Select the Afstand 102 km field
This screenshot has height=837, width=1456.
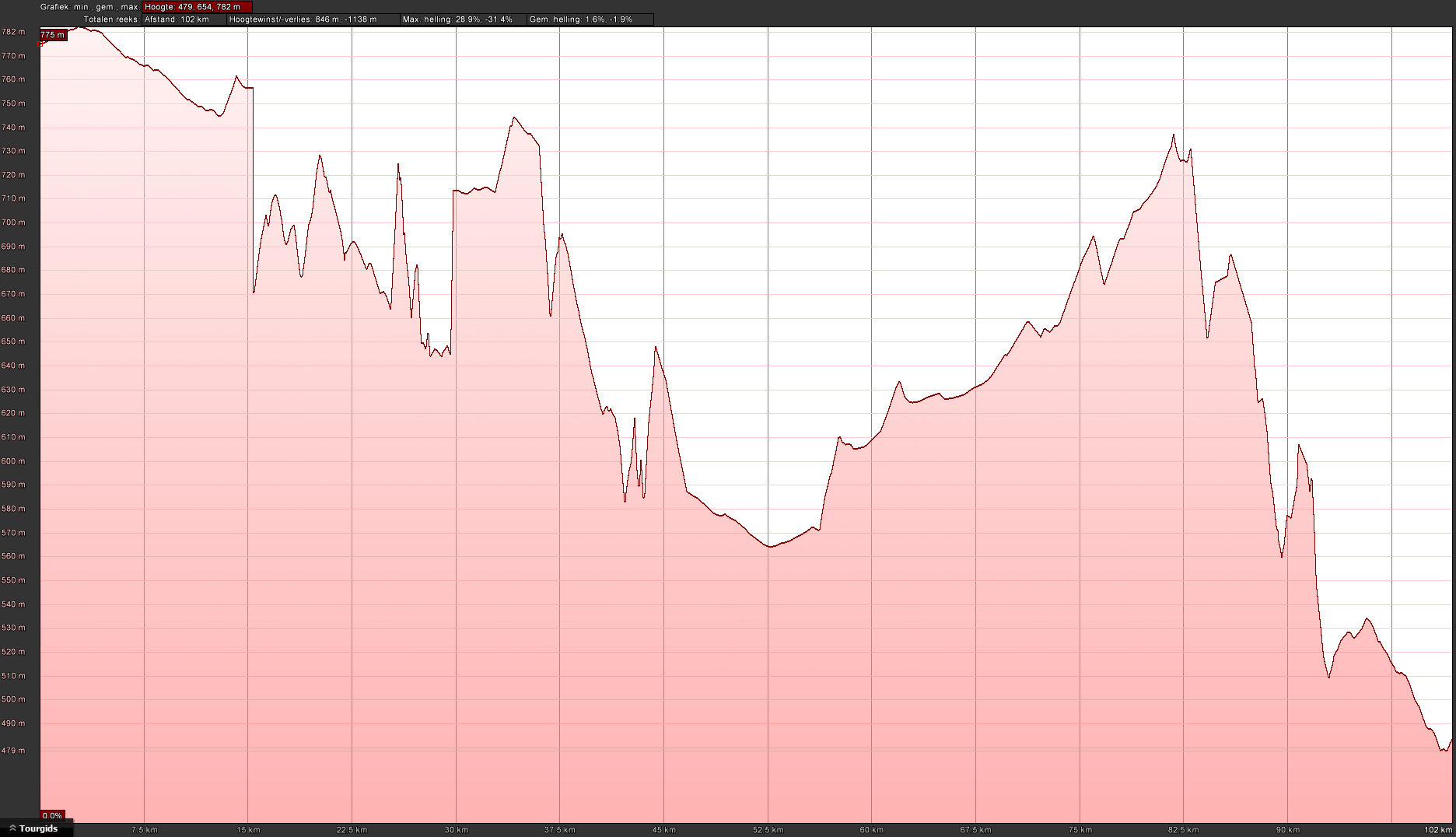184,19
